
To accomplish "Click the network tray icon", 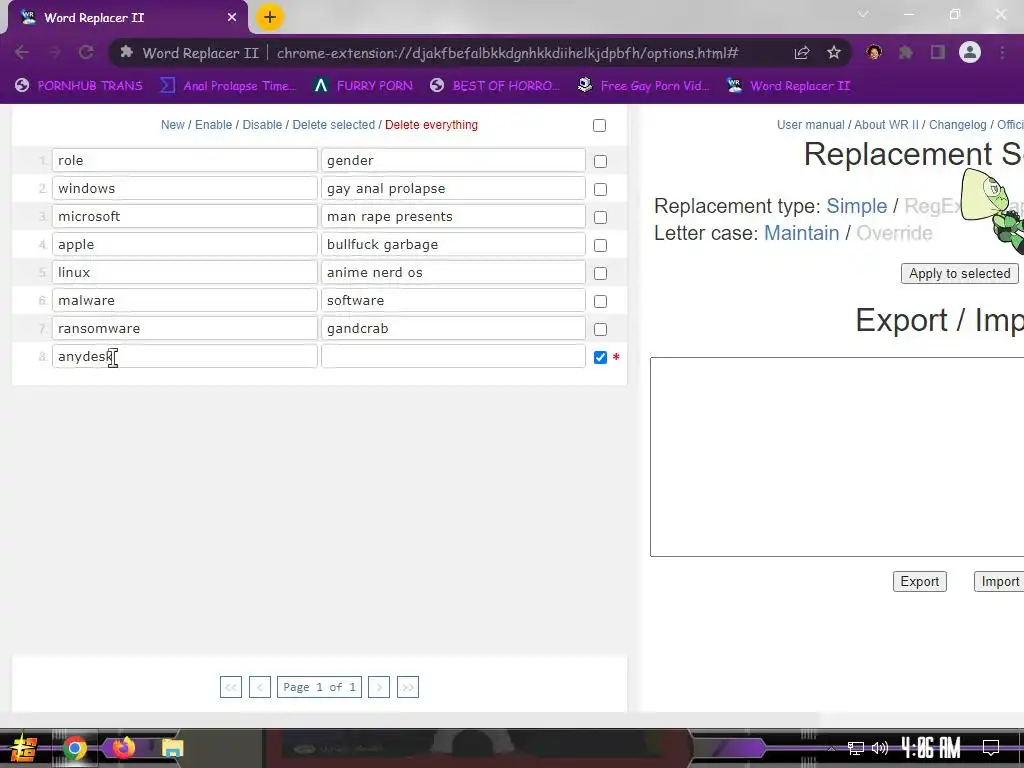I will coord(856,748).
